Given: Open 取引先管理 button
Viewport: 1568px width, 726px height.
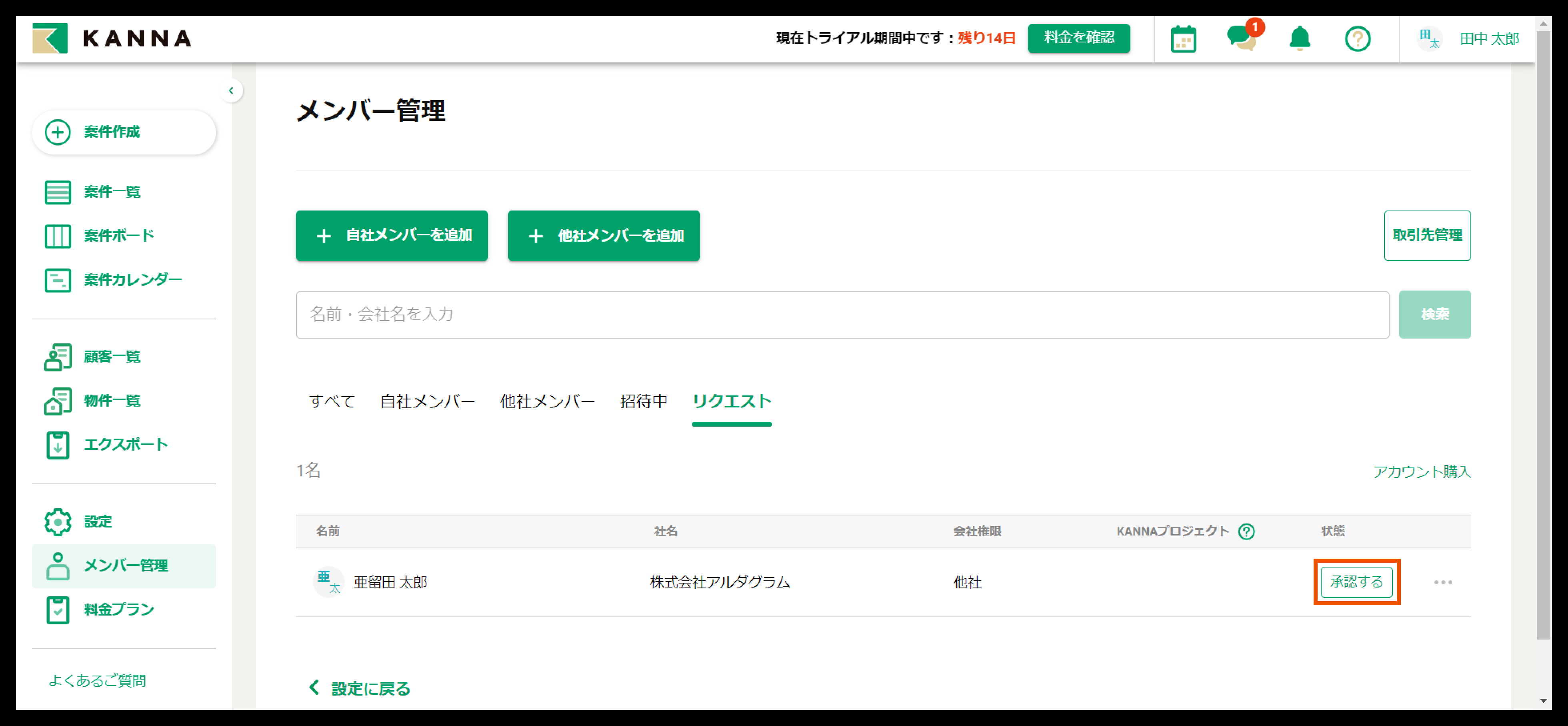Looking at the screenshot, I should tap(1427, 236).
